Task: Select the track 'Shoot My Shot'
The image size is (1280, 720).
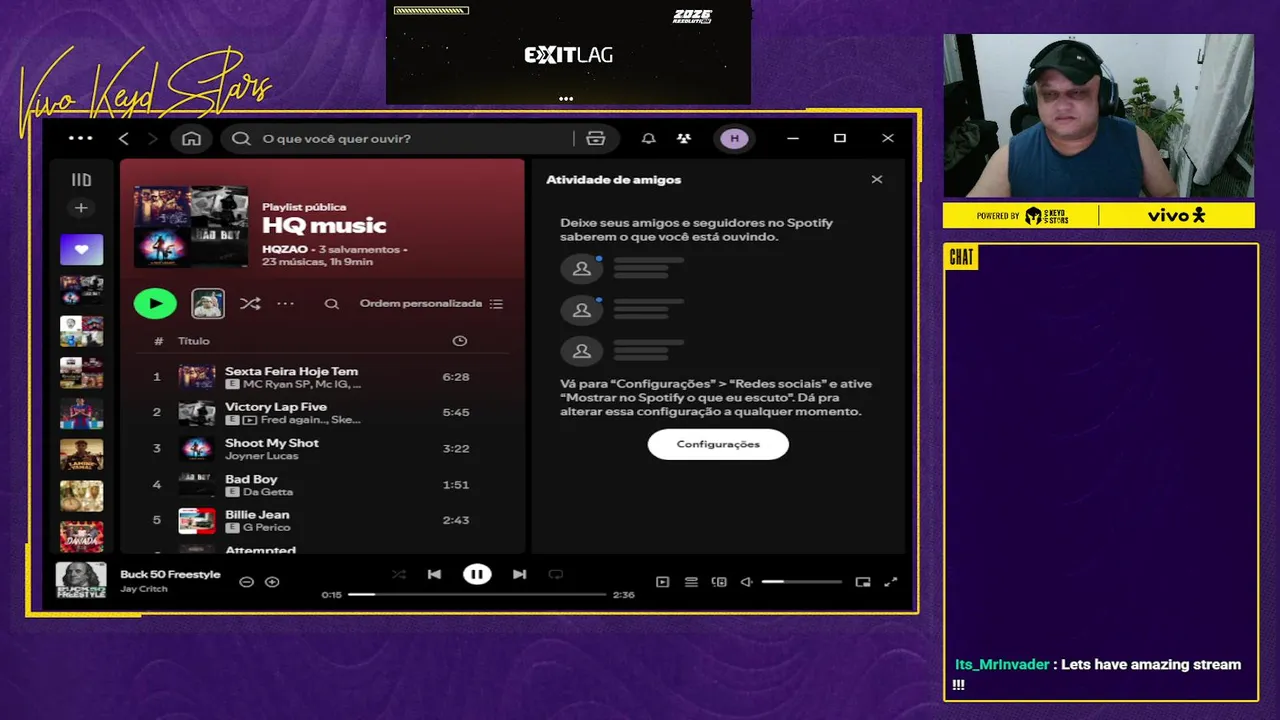Action: point(320,448)
